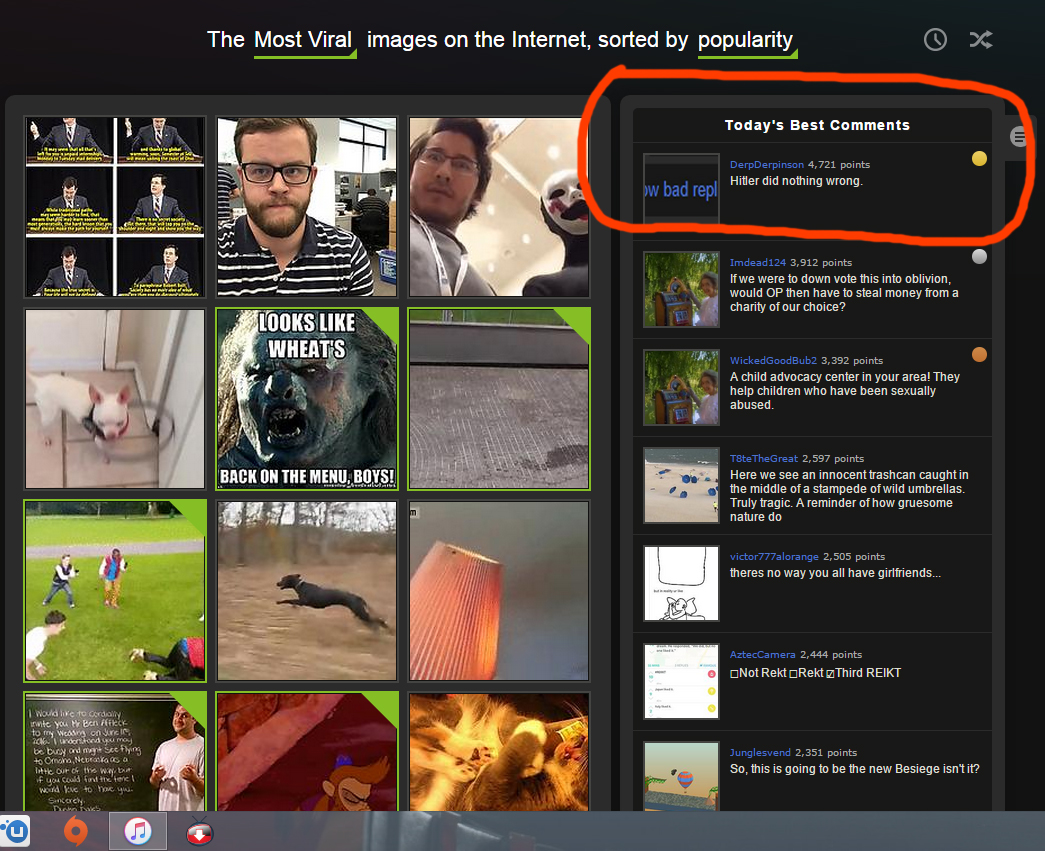1045x851 pixels.
Task: Open the umbrellas beach thumbnail in comments
Action: point(681,485)
